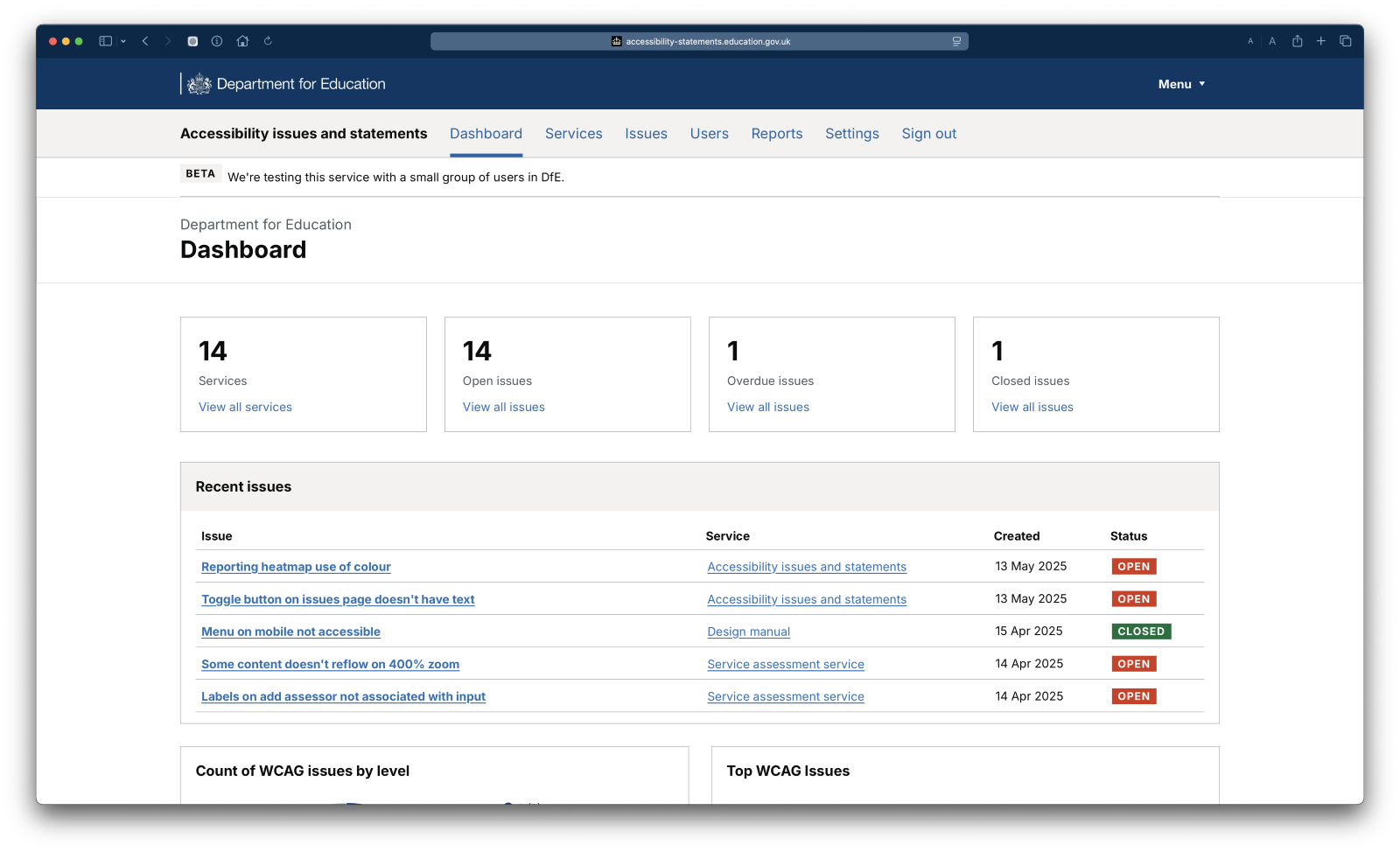Click the browser home icon
Screen dimensions: 1400x852
242,41
